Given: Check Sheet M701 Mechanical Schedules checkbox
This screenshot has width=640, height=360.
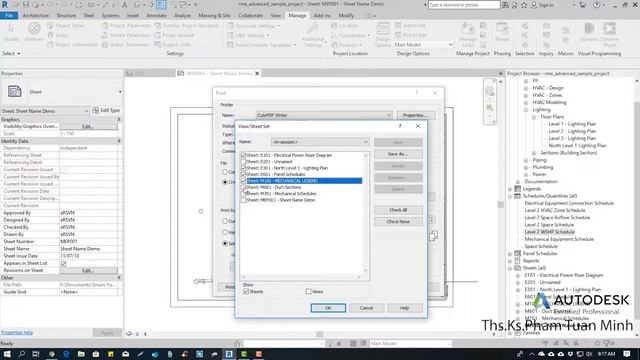Looking at the screenshot, I should (244, 193).
